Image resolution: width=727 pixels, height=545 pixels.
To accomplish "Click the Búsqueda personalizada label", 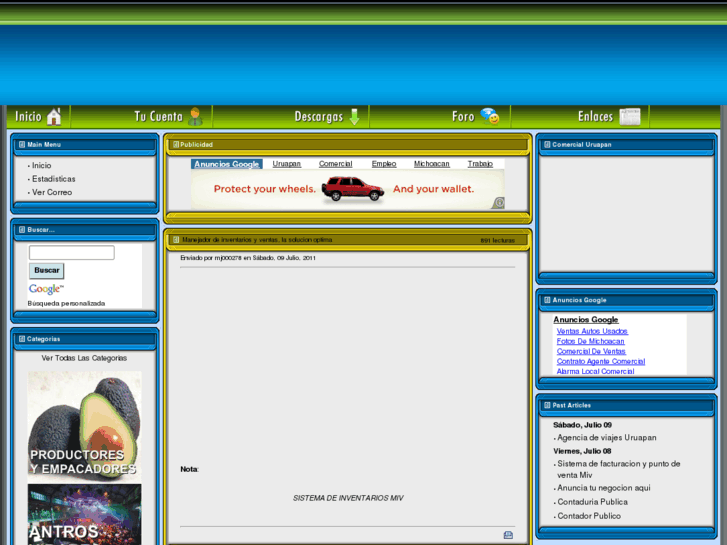I will pos(66,303).
